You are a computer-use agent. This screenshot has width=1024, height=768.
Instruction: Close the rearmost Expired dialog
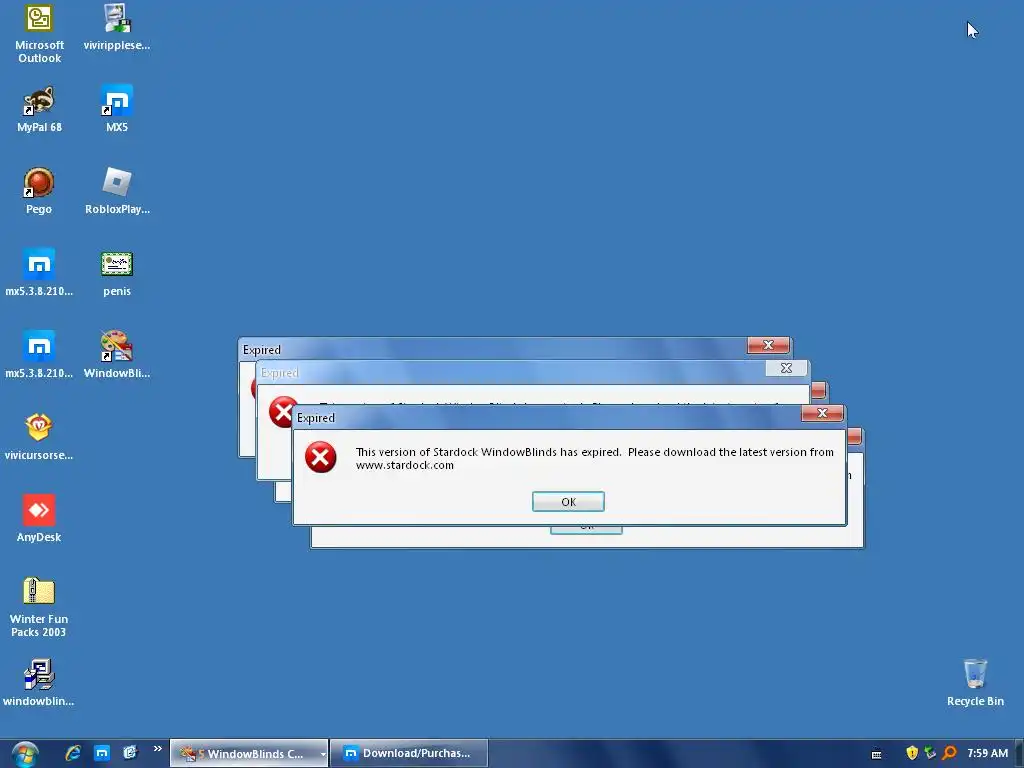(768, 345)
